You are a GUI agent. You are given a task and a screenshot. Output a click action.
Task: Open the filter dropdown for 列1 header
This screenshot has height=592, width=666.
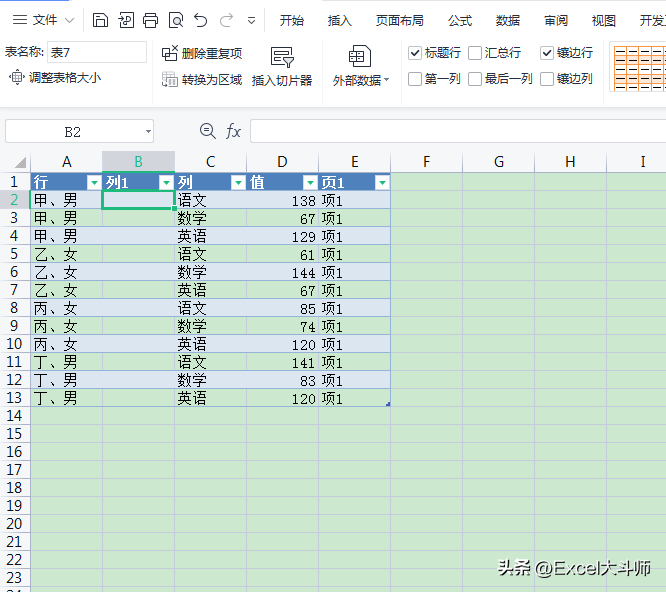tap(166, 183)
